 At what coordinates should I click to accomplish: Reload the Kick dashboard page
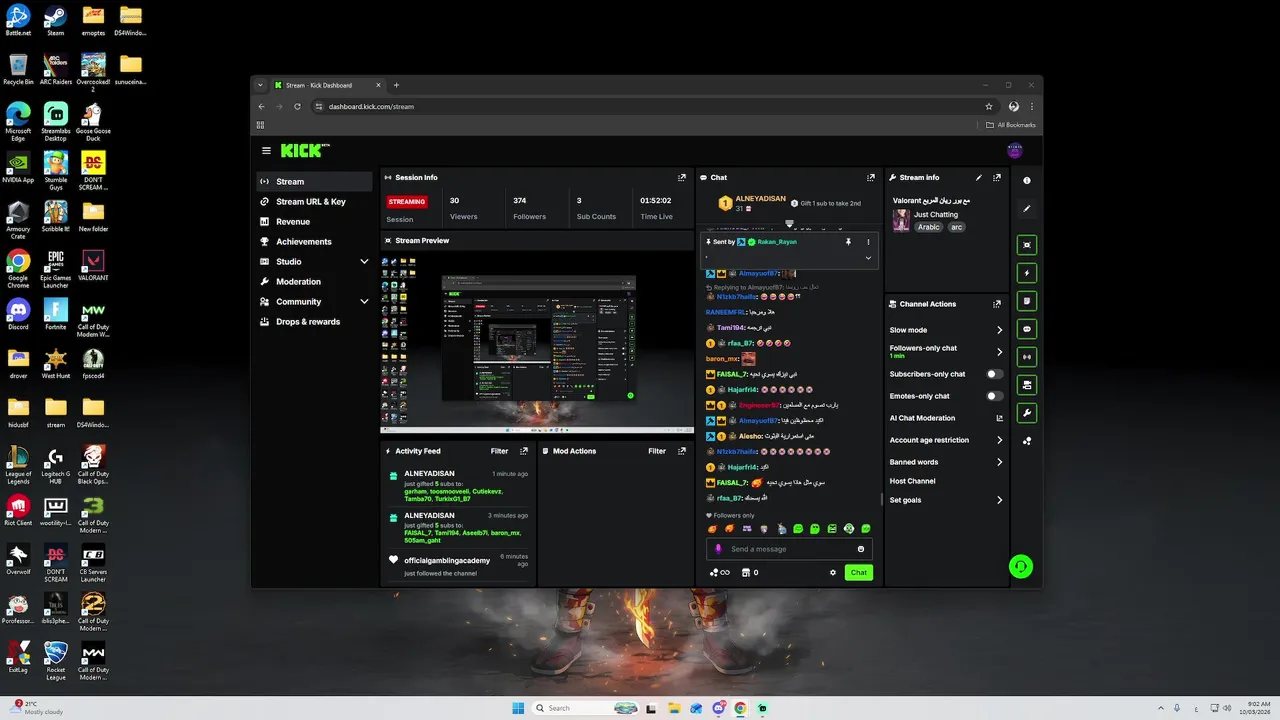click(297, 106)
